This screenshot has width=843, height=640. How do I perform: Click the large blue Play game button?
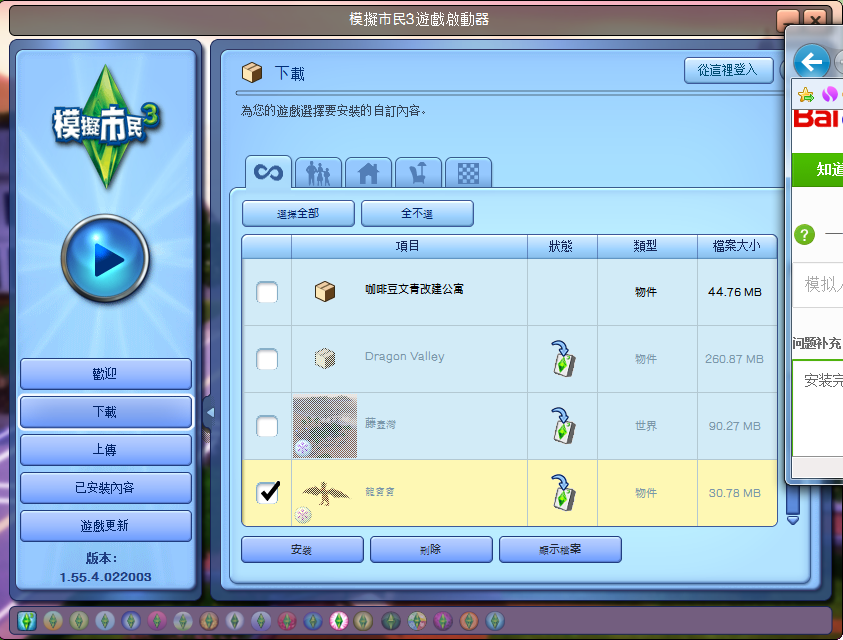pyautogui.click(x=105, y=259)
